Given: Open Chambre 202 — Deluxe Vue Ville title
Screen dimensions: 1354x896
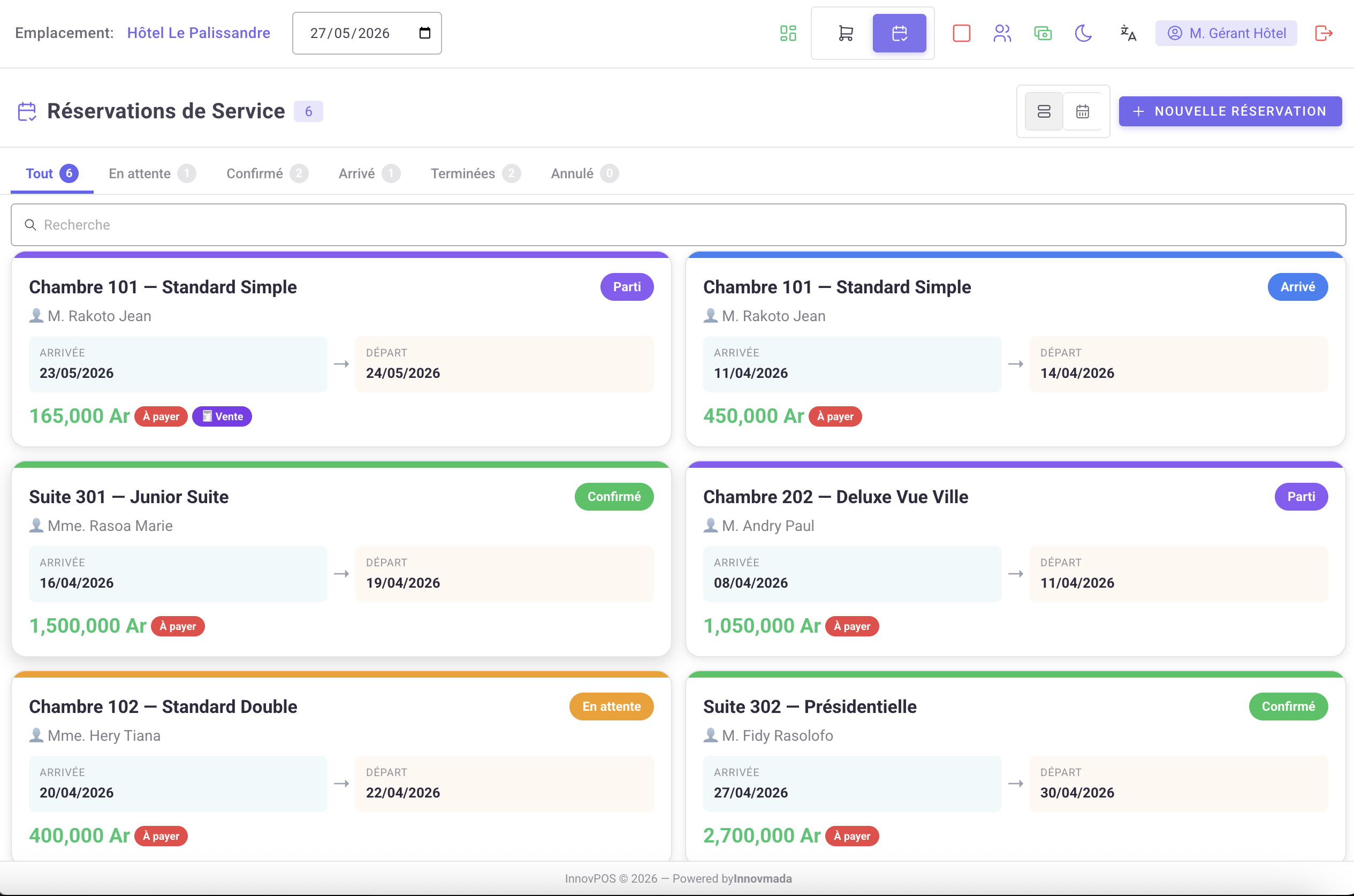Looking at the screenshot, I should [x=835, y=497].
